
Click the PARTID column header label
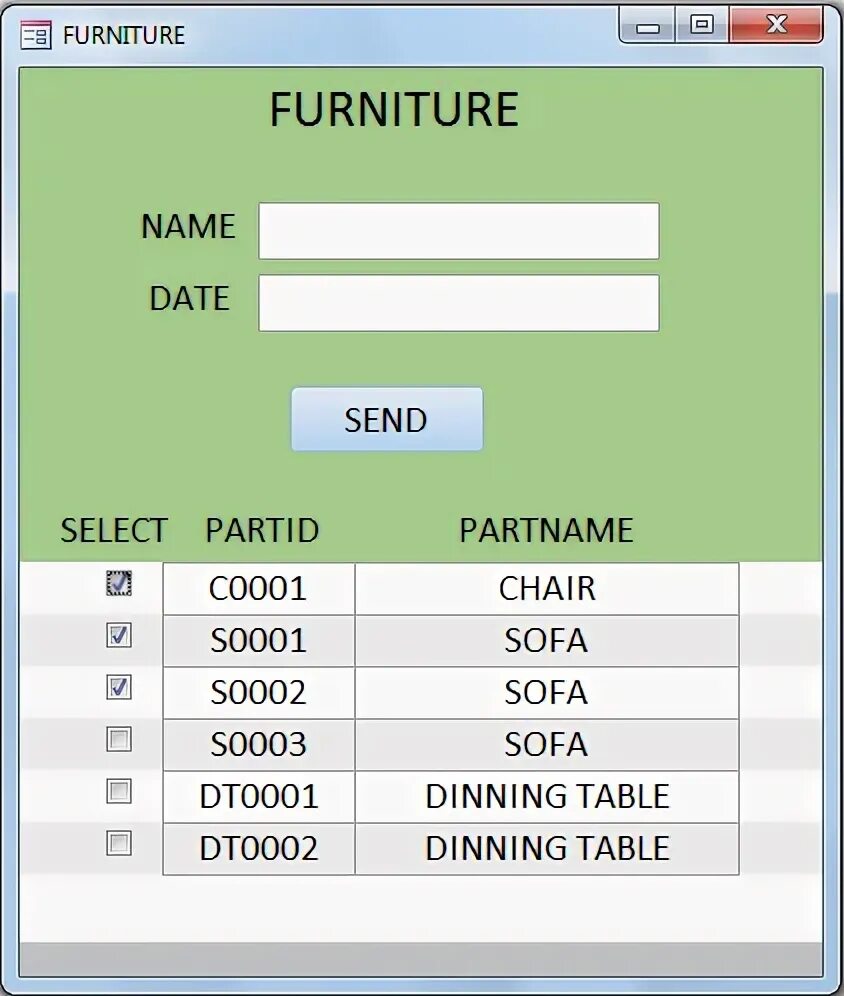click(x=262, y=530)
